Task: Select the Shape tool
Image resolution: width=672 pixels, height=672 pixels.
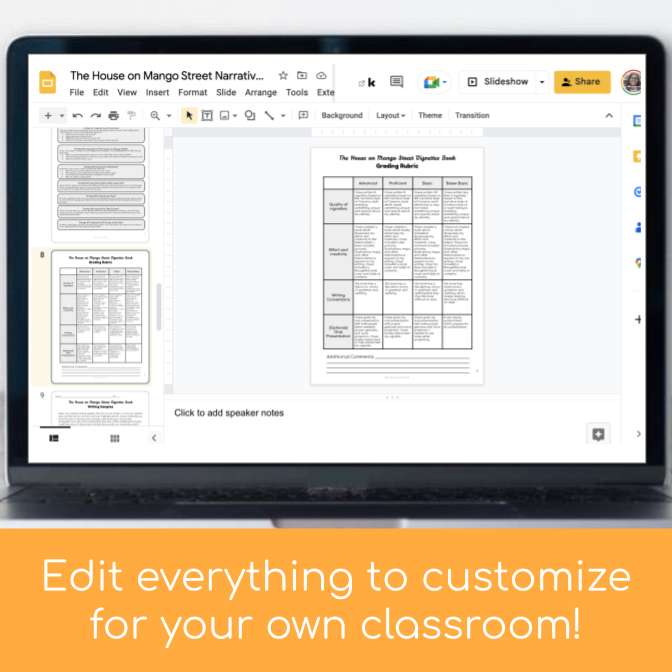Action: point(249,116)
